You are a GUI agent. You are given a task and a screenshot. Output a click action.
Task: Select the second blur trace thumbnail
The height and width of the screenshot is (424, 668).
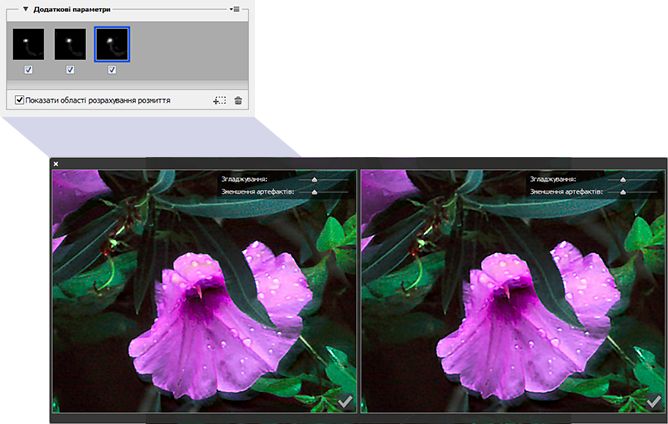[x=70, y=44]
